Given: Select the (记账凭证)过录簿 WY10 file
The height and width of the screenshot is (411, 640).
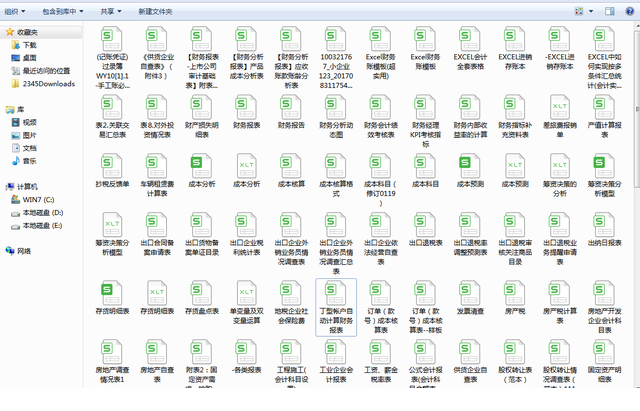Looking at the screenshot, I should coord(112,58).
